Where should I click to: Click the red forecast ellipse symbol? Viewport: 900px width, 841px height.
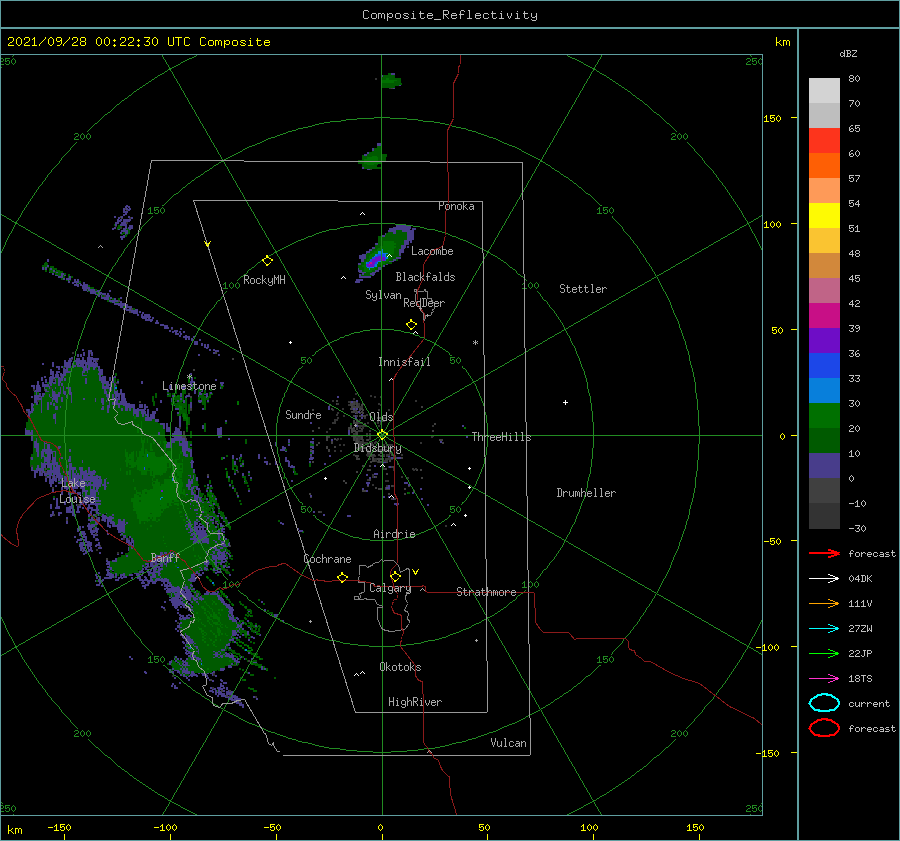point(824,728)
